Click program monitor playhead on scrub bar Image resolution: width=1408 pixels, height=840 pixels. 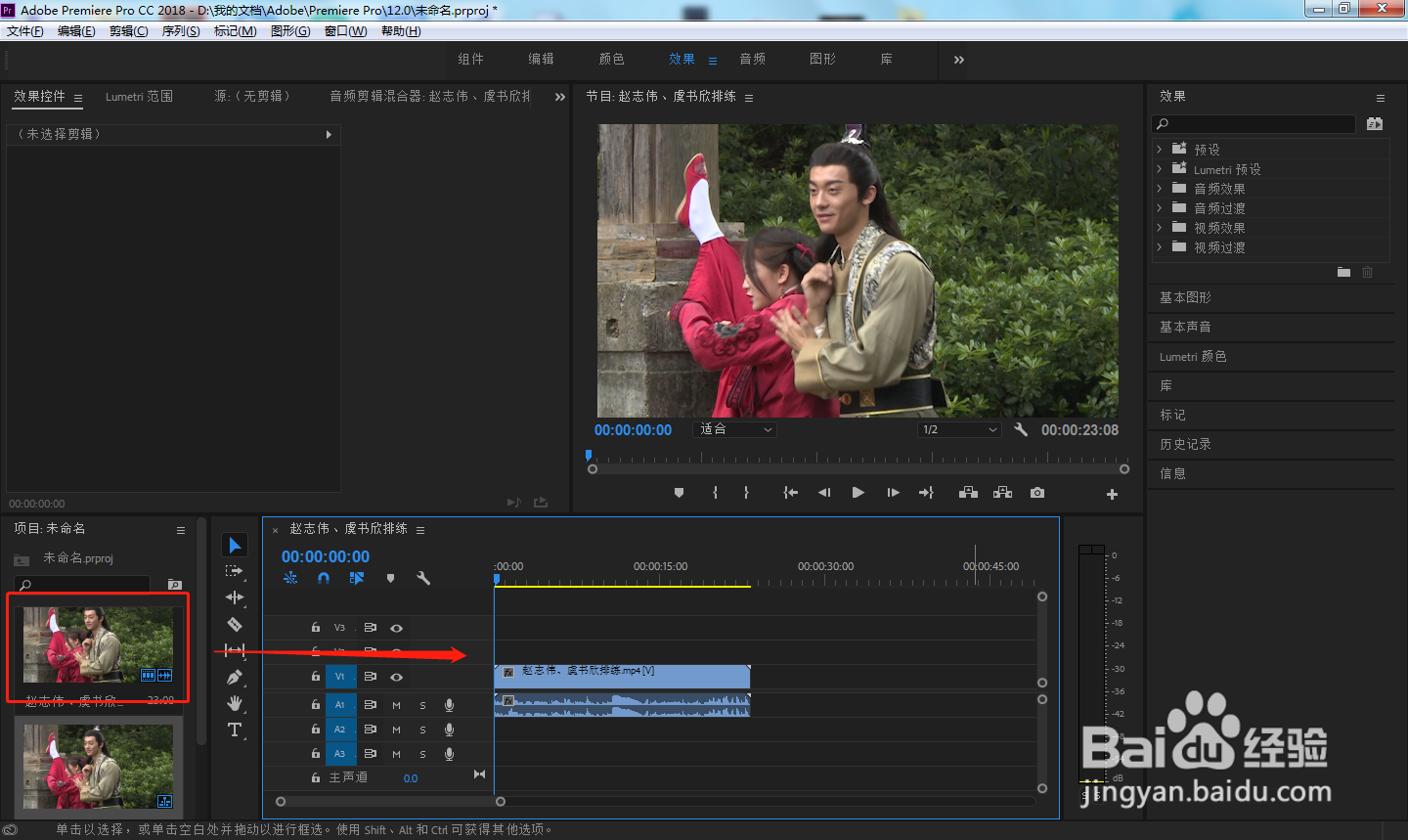pyautogui.click(x=589, y=455)
